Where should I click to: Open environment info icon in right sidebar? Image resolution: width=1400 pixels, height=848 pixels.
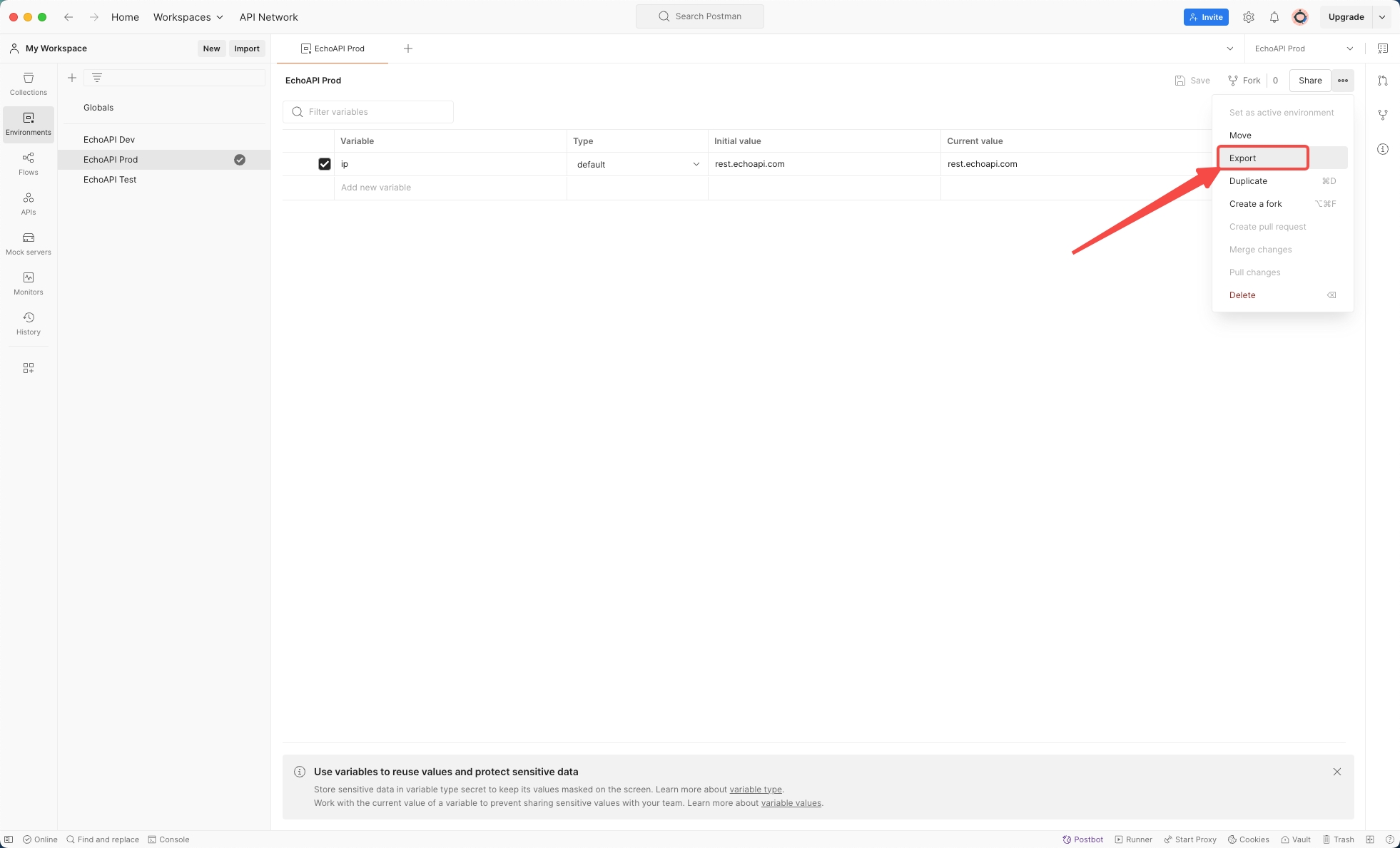pos(1383,149)
